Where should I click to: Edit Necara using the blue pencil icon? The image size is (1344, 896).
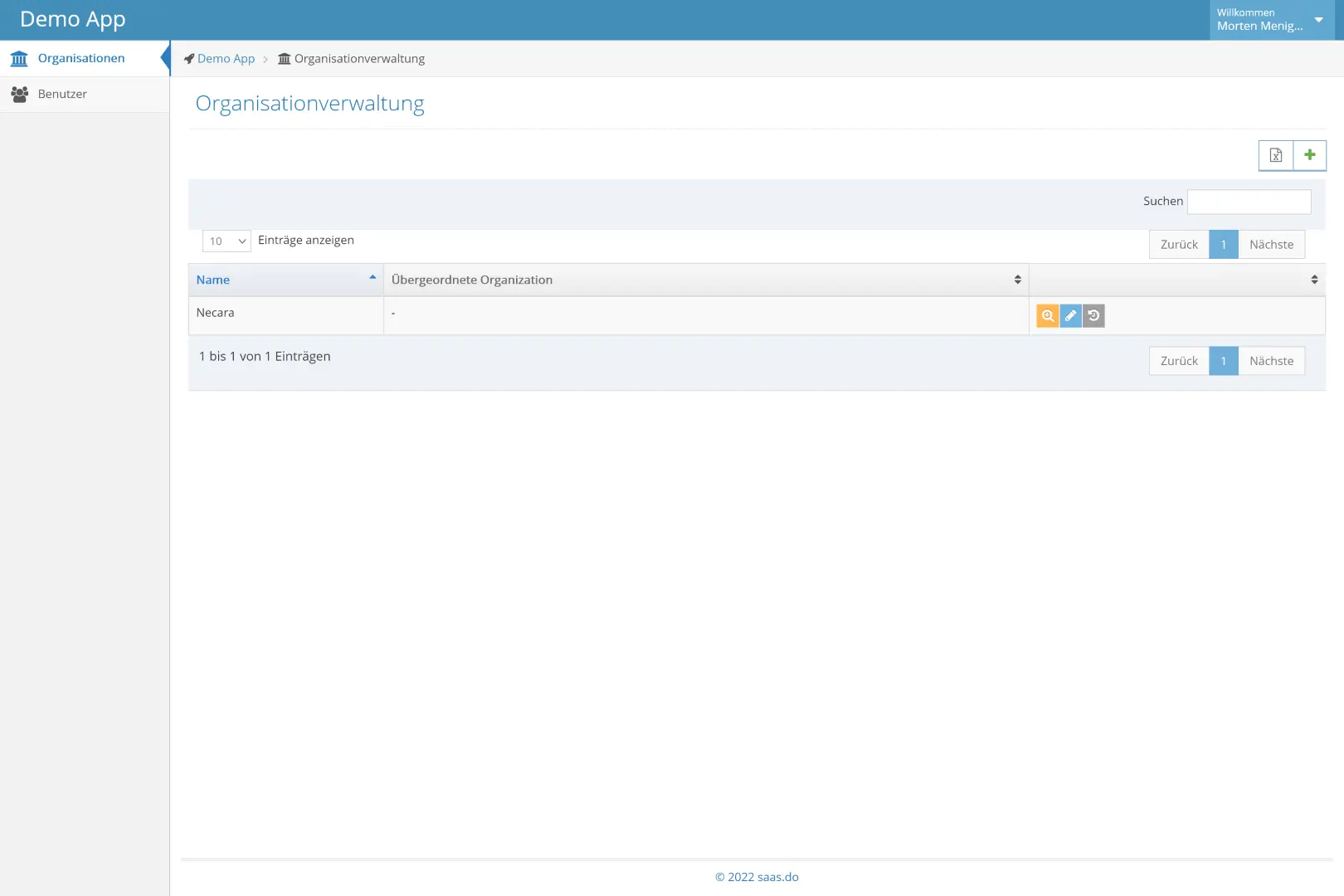(1071, 316)
